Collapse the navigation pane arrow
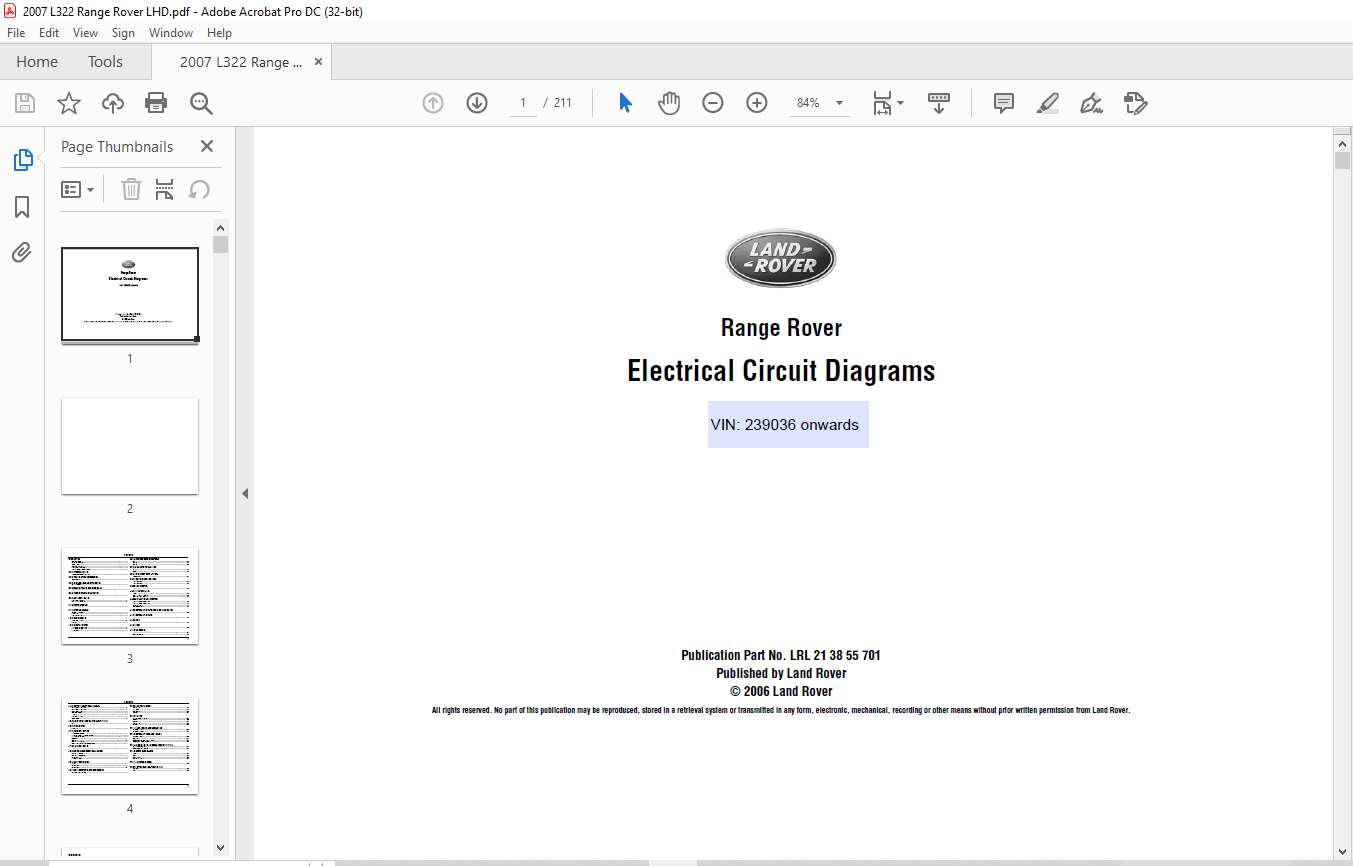The image size is (1353, 866). pos(245,493)
